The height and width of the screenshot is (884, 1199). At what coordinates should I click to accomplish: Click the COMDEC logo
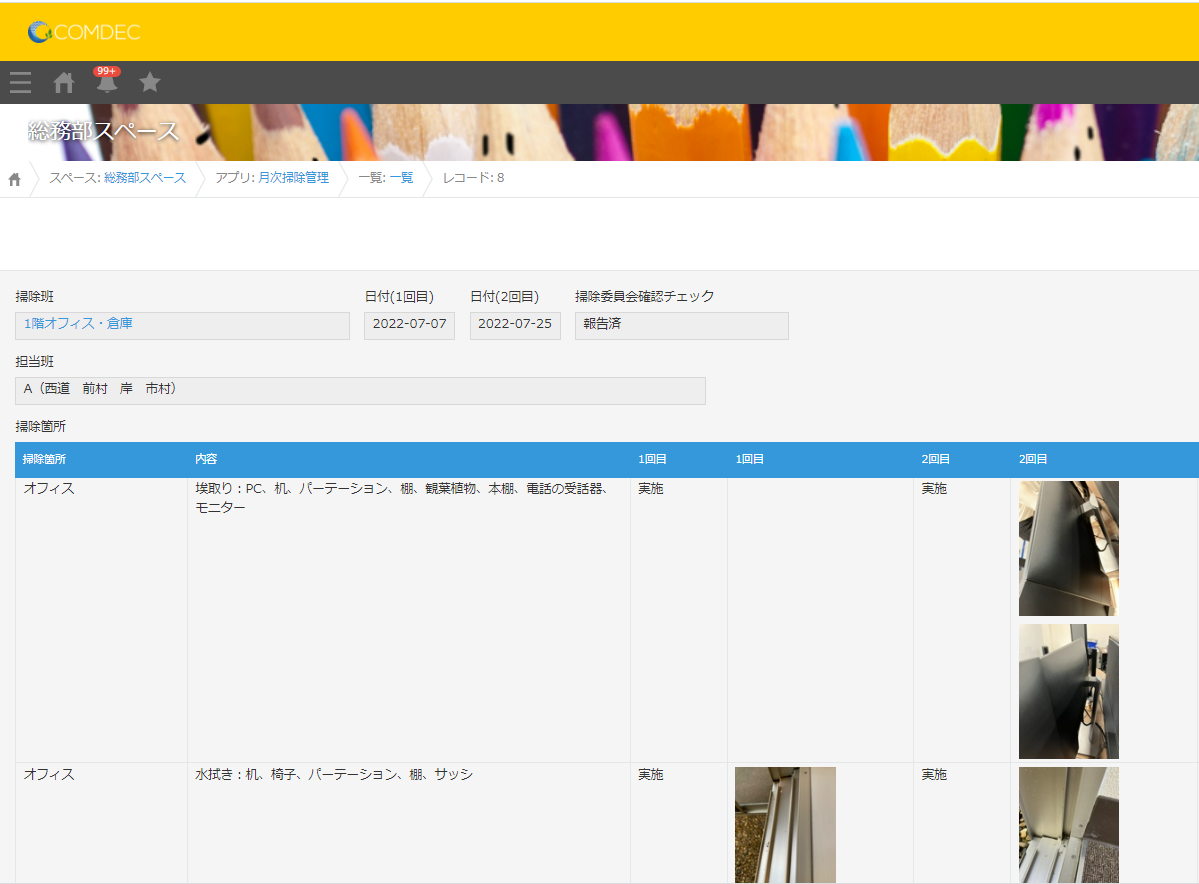pos(84,31)
